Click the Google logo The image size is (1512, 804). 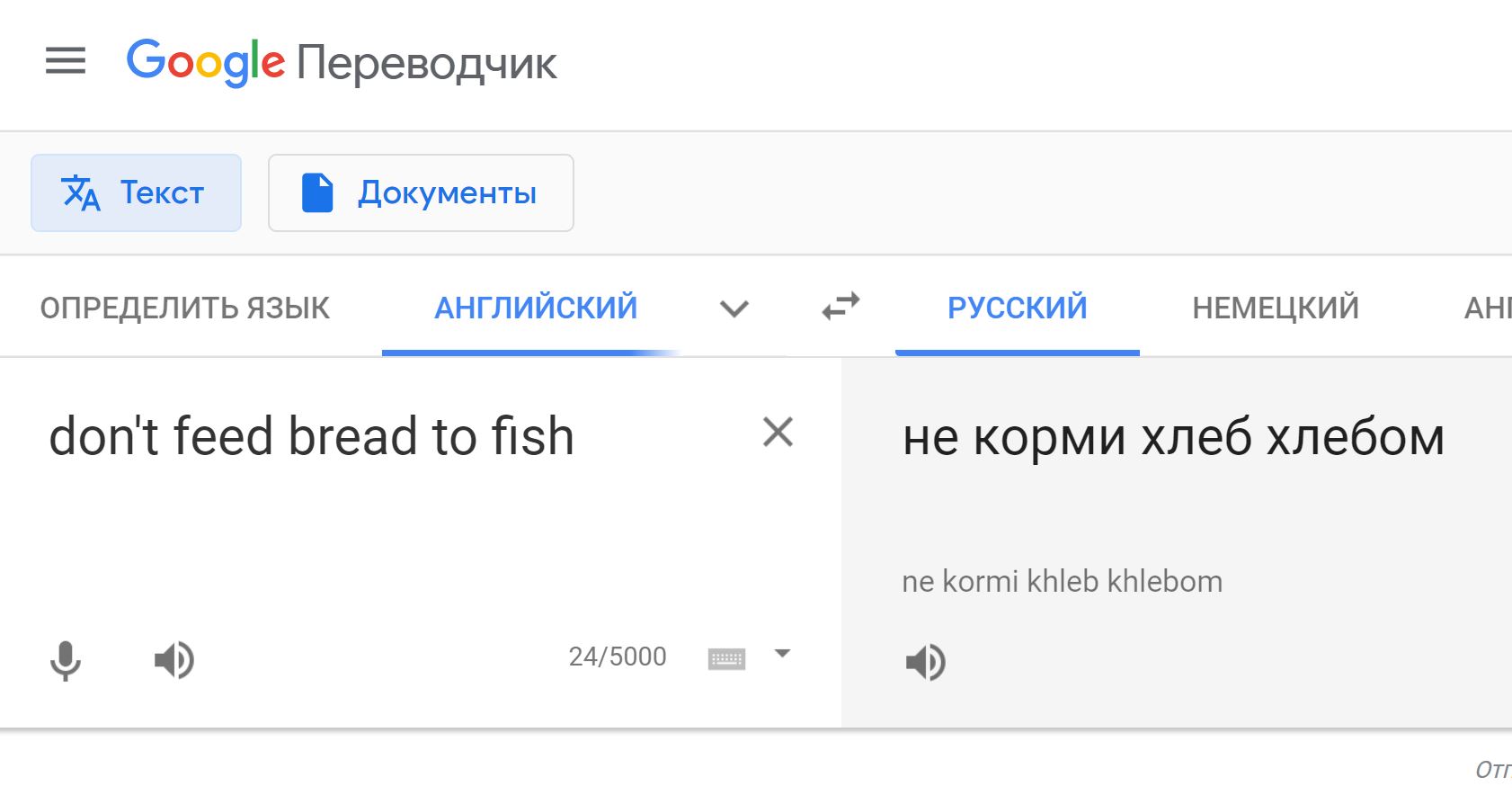click(205, 61)
